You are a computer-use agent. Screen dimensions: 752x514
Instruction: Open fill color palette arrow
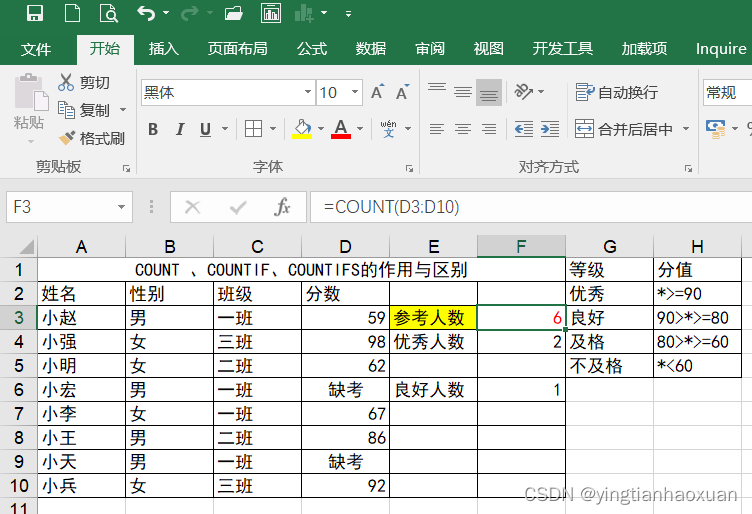point(321,128)
